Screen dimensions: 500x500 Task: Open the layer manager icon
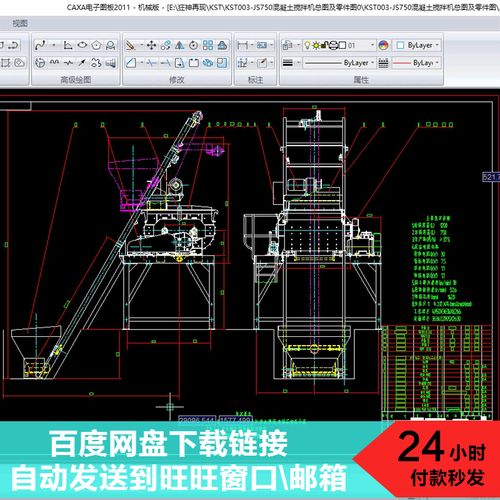(288, 45)
